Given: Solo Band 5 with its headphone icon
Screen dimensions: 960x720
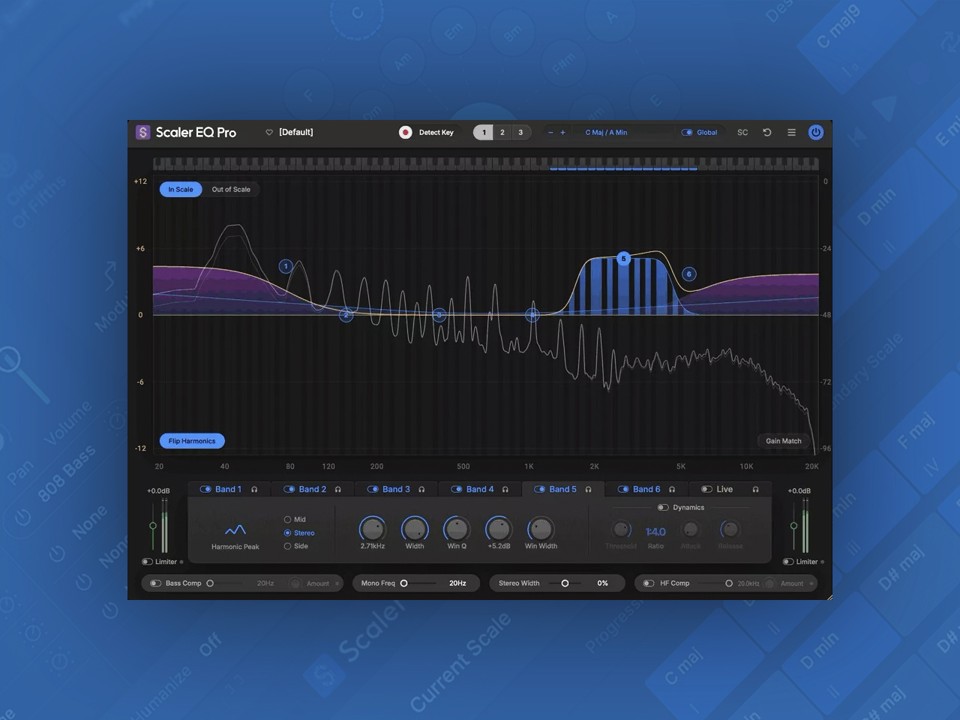Looking at the screenshot, I should tap(588, 489).
